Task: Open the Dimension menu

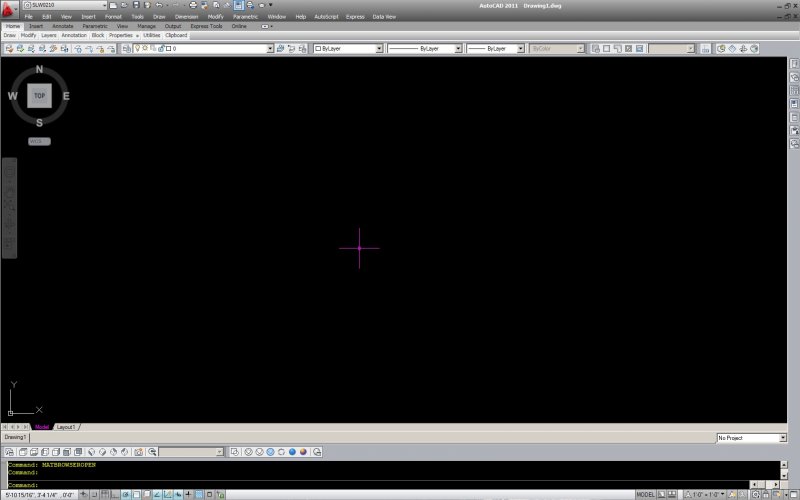Action: pyautogui.click(x=186, y=17)
